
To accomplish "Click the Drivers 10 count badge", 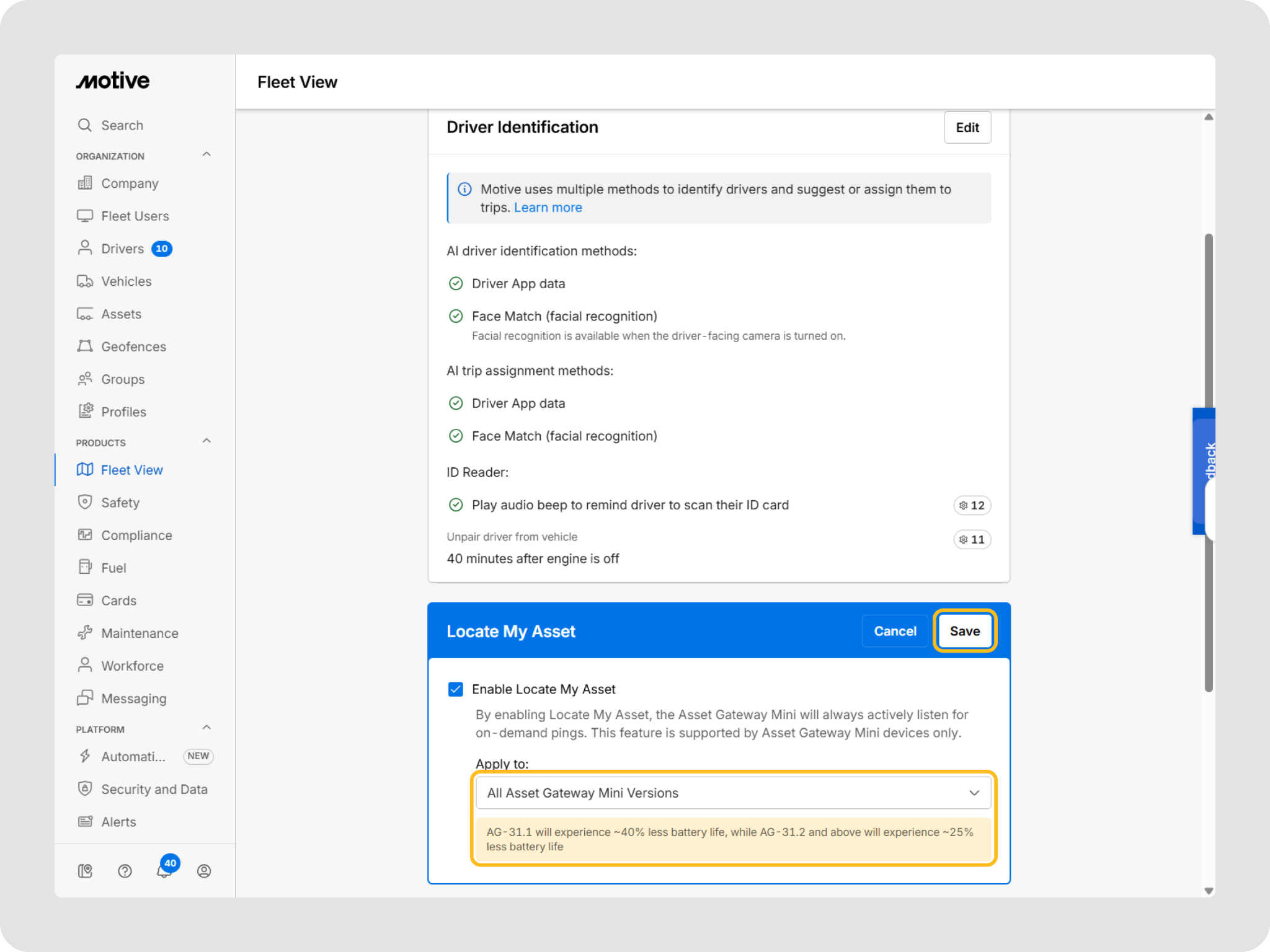I will point(162,249).
